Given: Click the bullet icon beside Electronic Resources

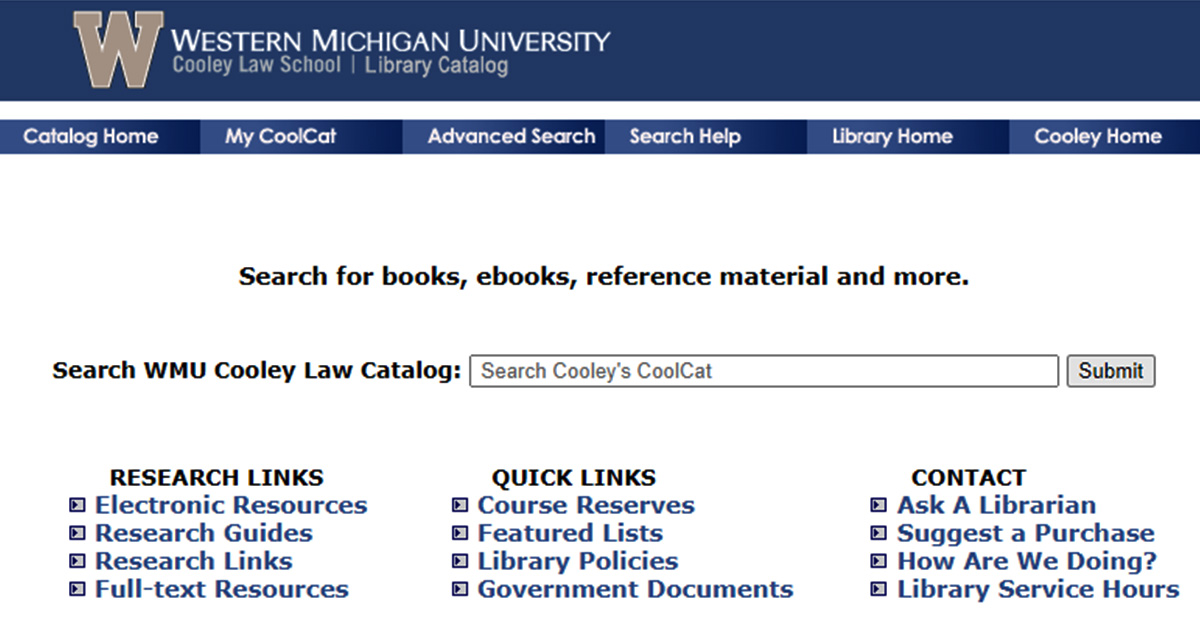Looking at the screenshot, I should click(77, 506).
